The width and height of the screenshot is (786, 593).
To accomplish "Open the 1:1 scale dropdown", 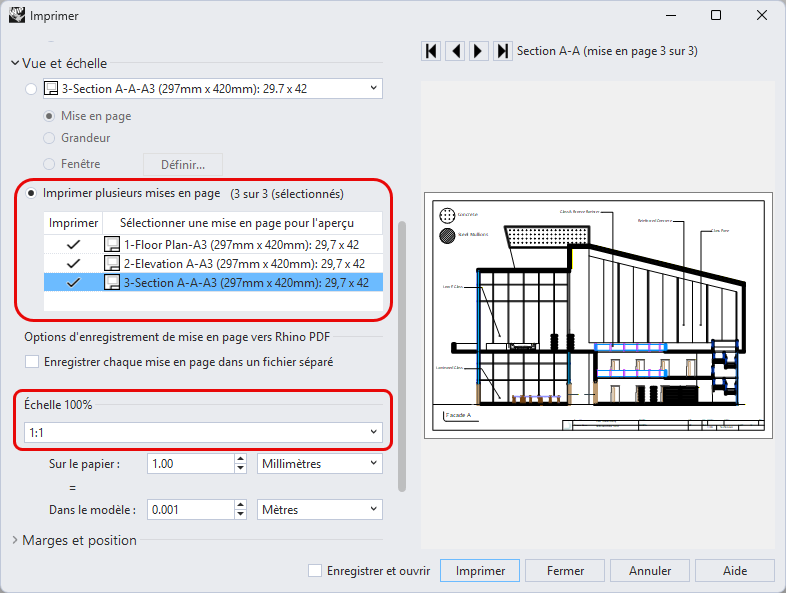I will click(x=202, y=432).
